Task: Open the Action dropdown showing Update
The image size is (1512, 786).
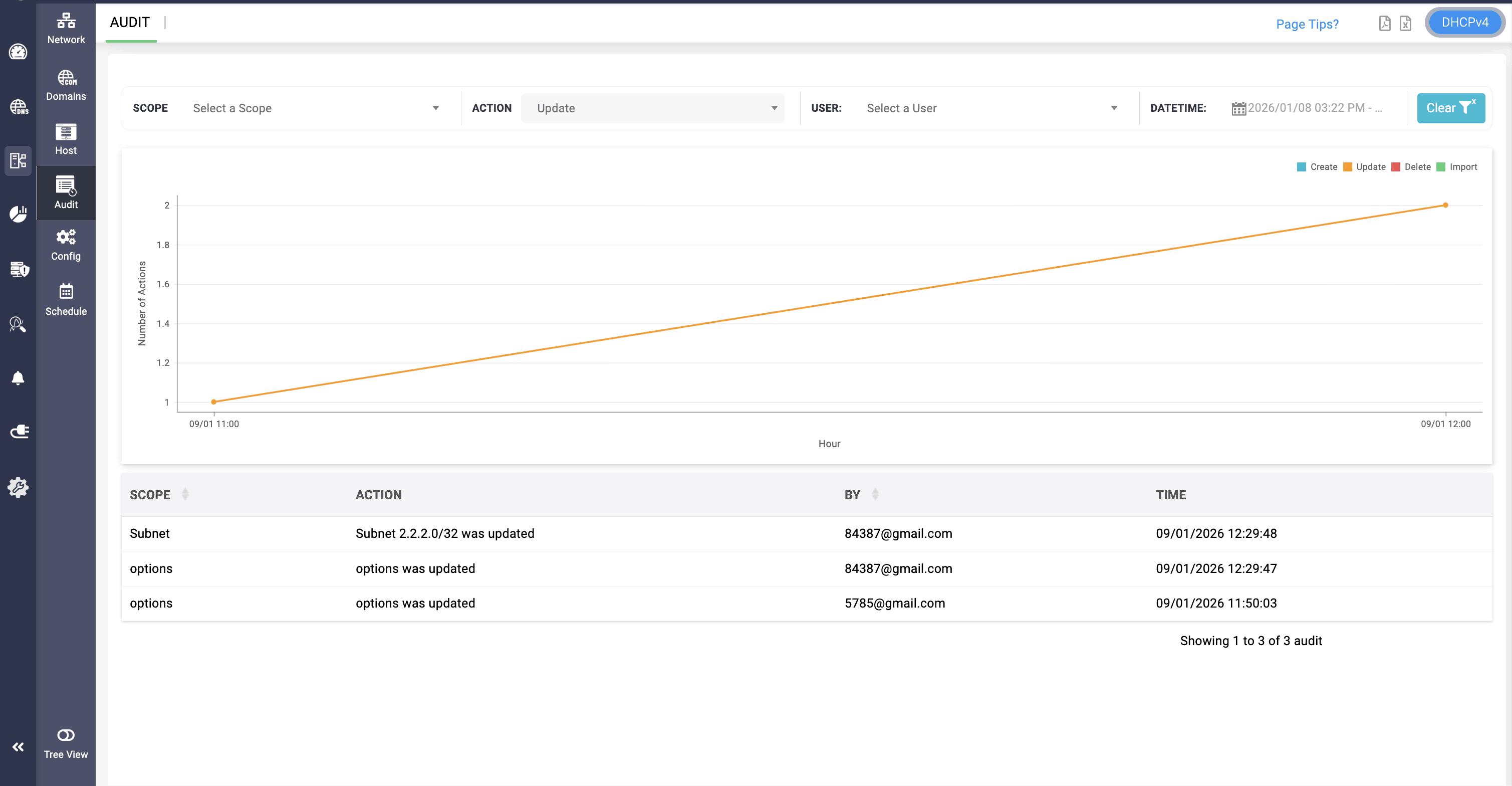Action: pyautogui.click(x=653, y=108)
